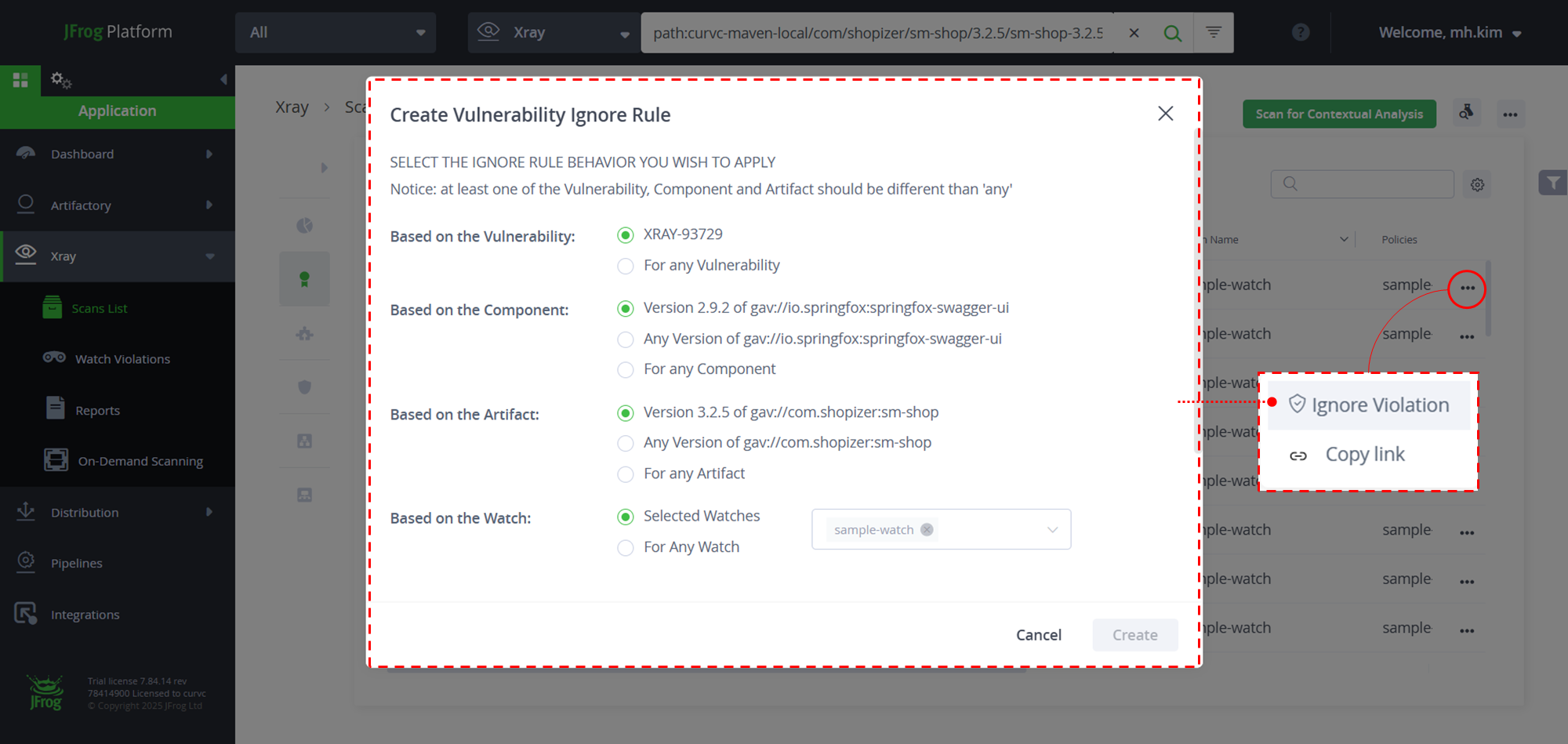Click the main search path input field

(878, 33)
